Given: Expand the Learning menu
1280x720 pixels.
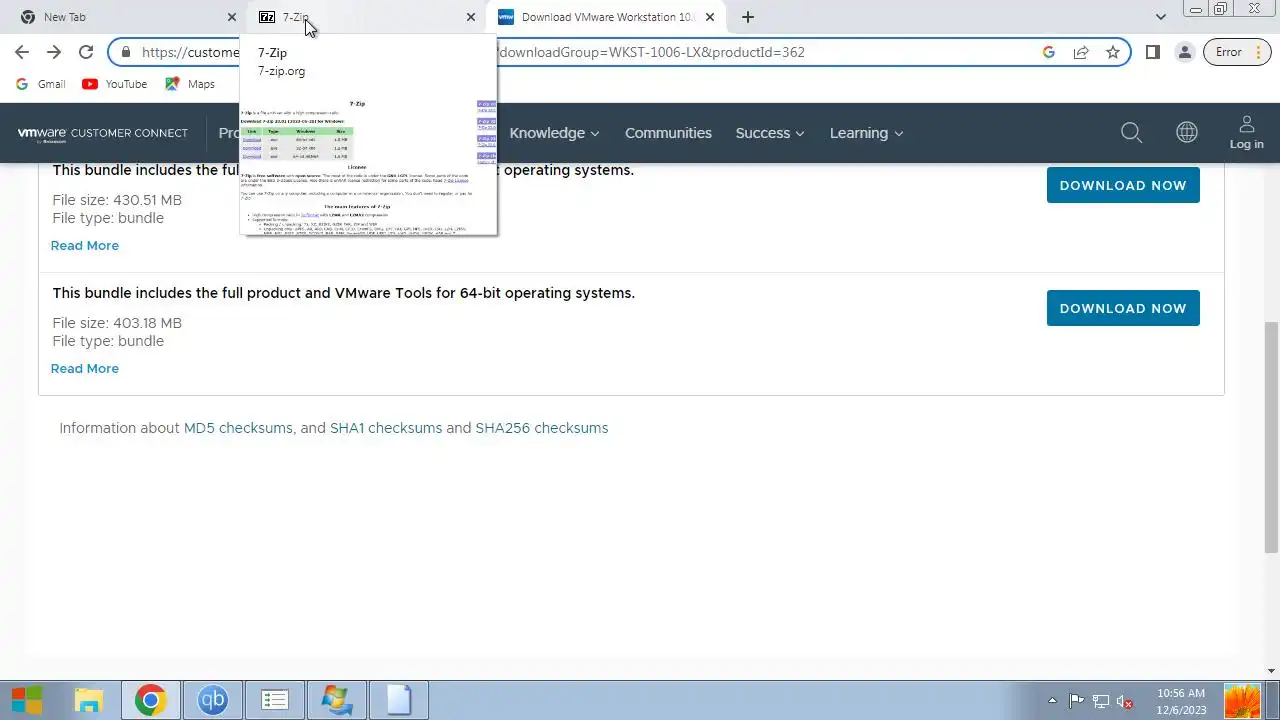Looking at the screenshot, I should click(866, 133).
